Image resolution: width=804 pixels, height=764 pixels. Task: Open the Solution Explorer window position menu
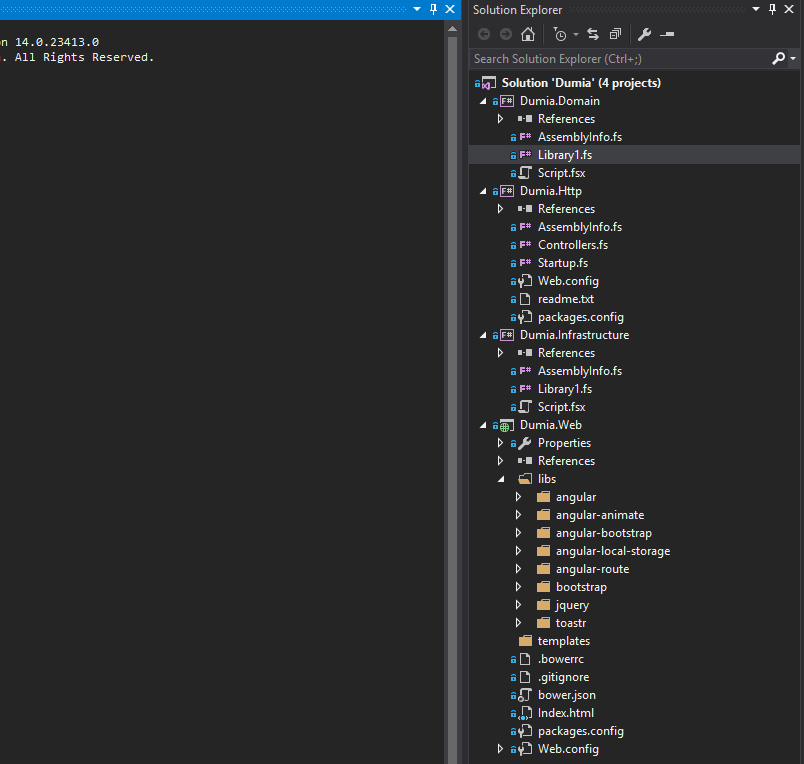click(756, 9)
